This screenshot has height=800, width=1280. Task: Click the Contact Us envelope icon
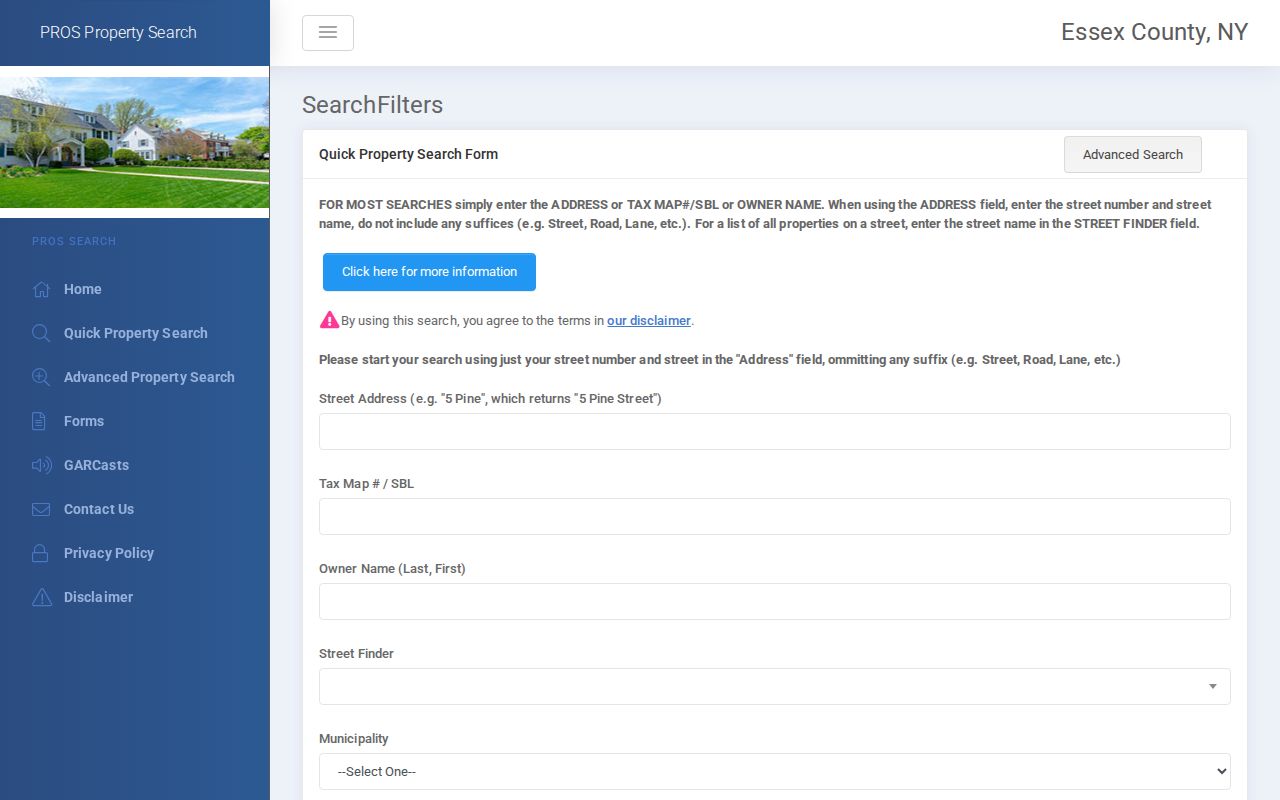(x=41, y=509)
